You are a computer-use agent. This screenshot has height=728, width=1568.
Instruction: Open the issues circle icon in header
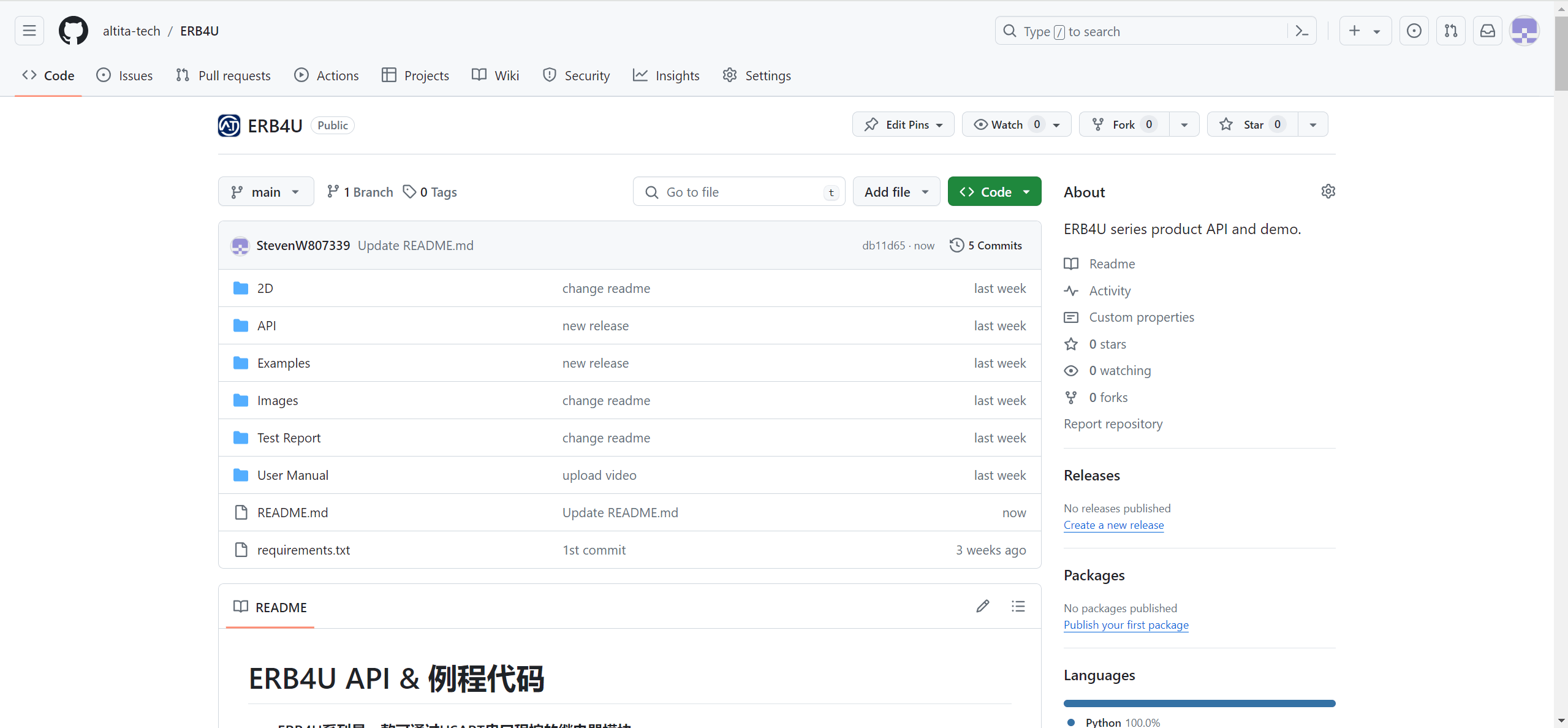[x=1414, y=31]
